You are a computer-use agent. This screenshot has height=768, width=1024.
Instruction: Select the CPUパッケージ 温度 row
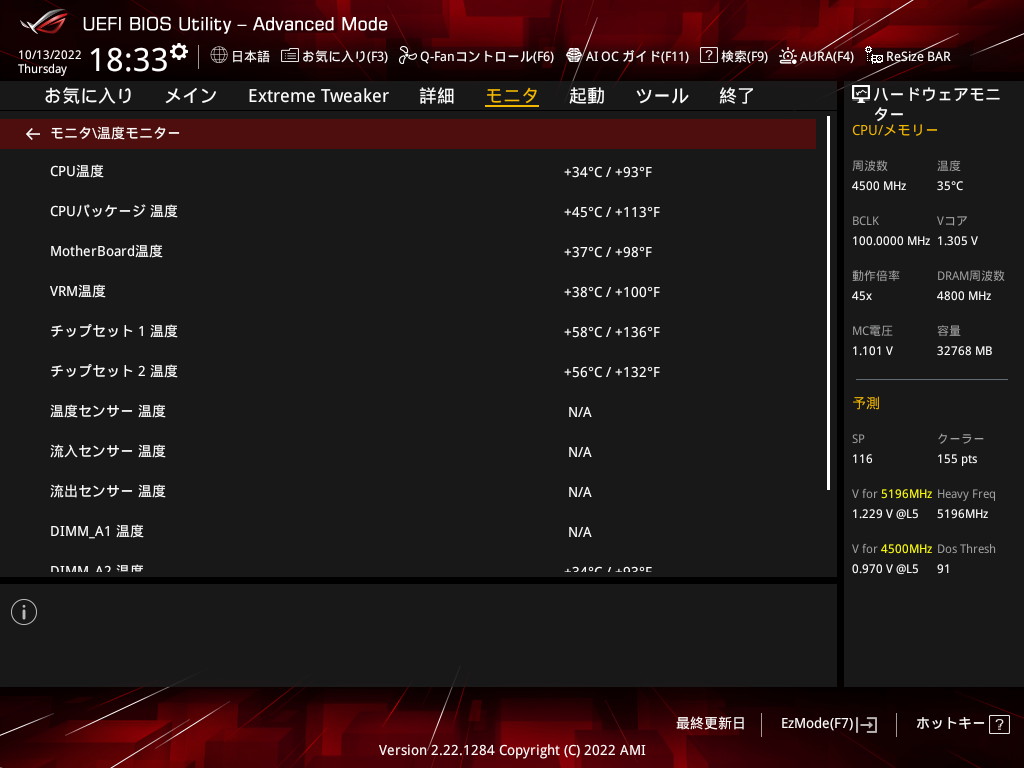click(408, 212)
